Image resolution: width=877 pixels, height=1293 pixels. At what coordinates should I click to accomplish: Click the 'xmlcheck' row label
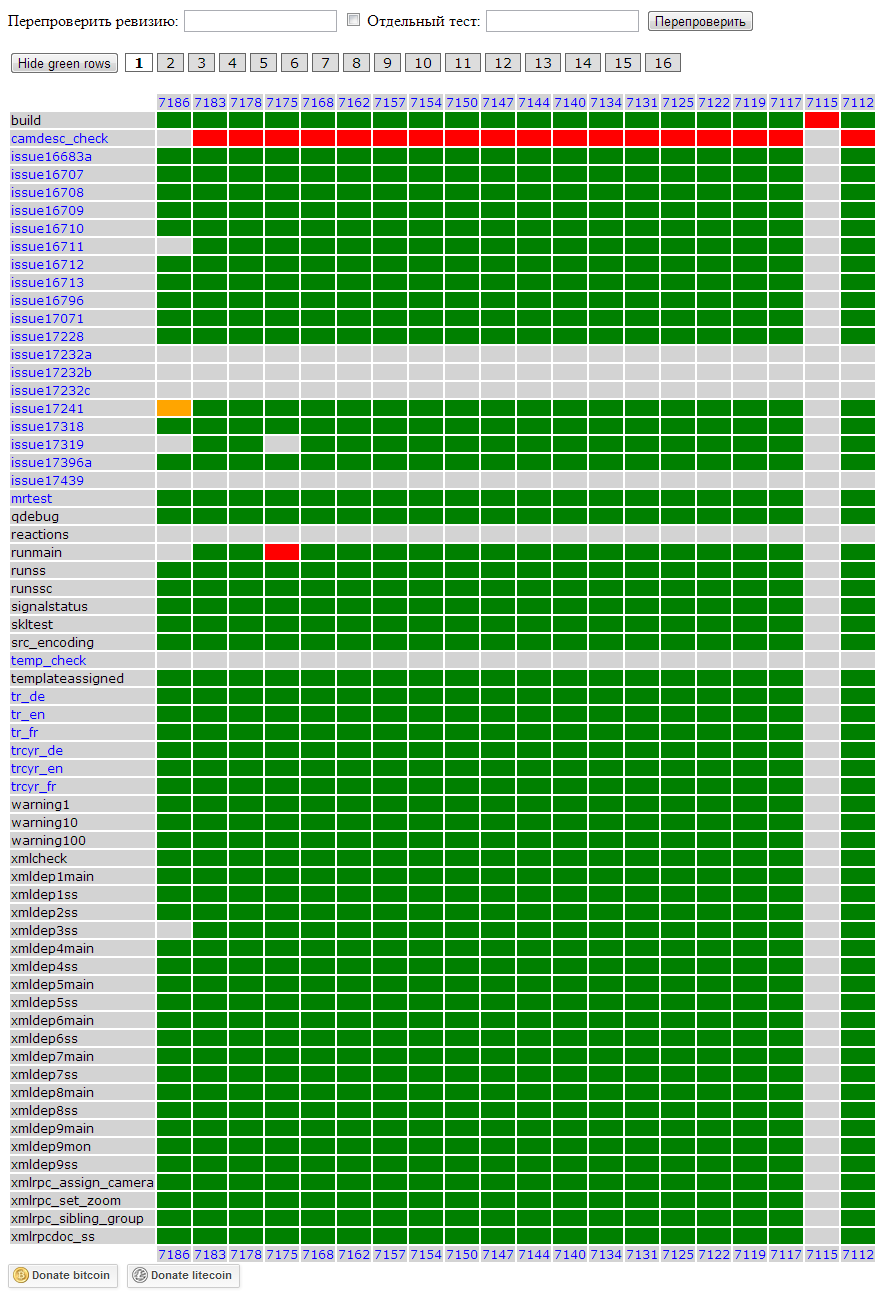(x=39, y=858)
